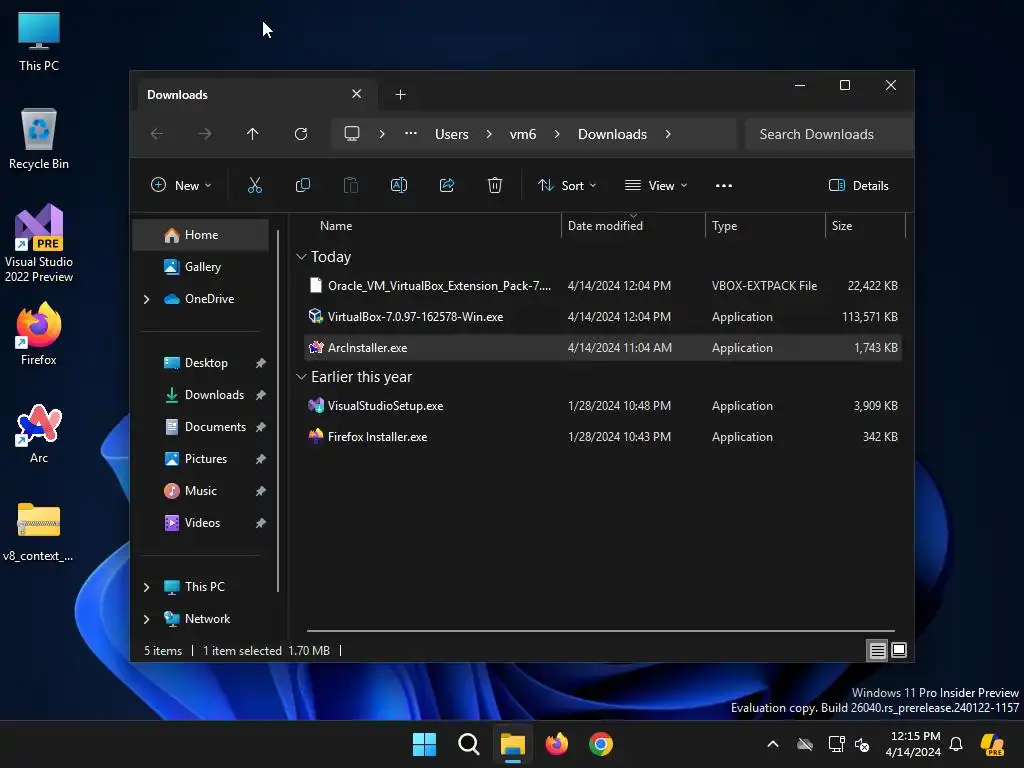Click the Forward navigation arrow
The image size is (1024, 768).
(204, 134)
